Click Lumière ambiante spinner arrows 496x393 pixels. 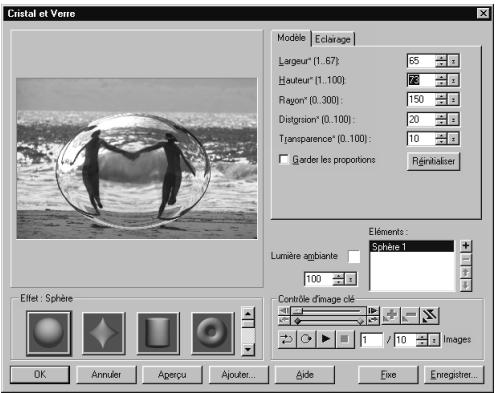pos(339,279)
